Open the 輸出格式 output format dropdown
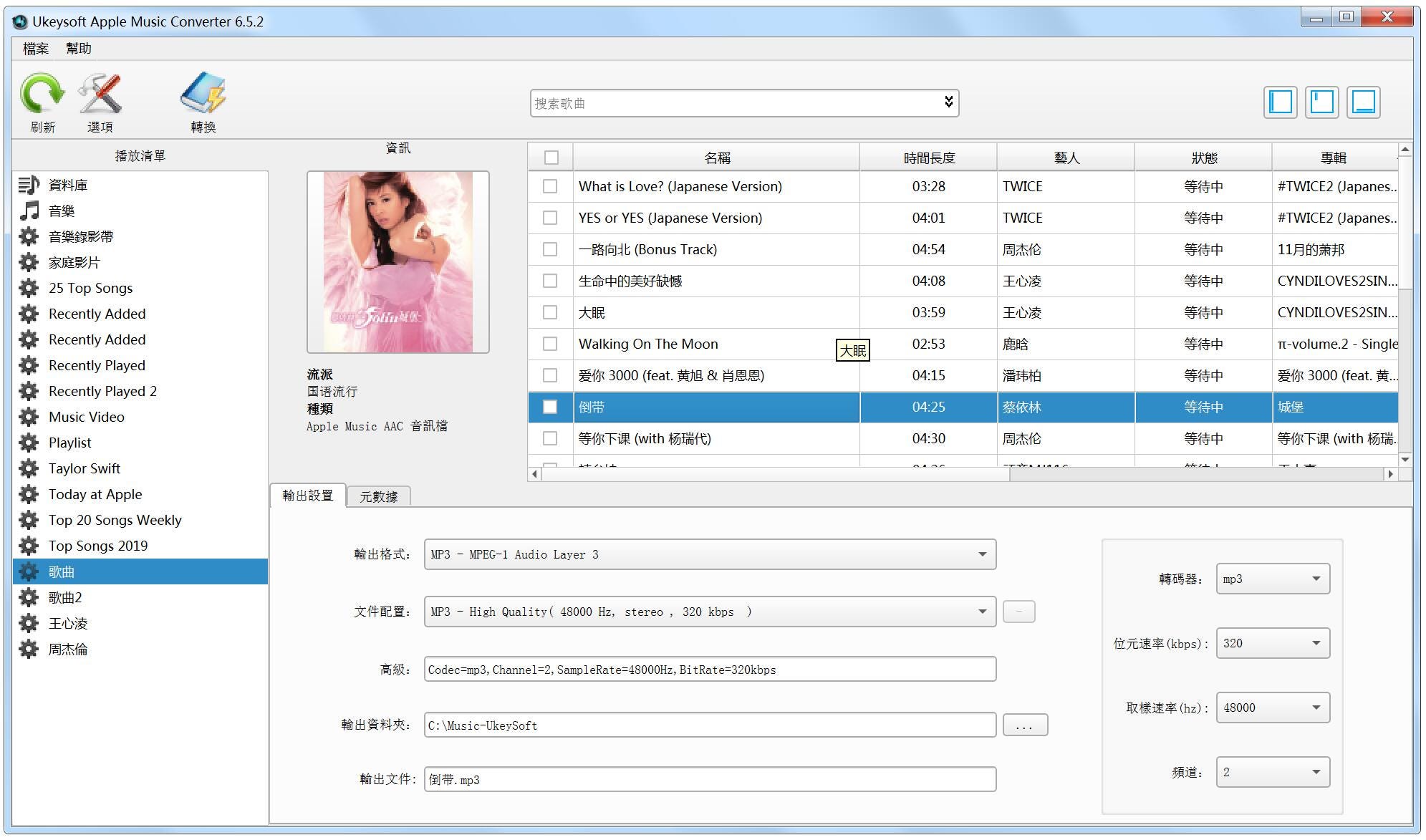 710,554
